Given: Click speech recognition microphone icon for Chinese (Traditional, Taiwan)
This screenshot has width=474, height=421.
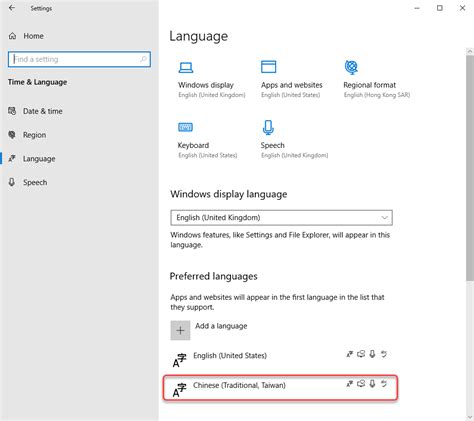Looking at the screenshot, I should 372,384.
